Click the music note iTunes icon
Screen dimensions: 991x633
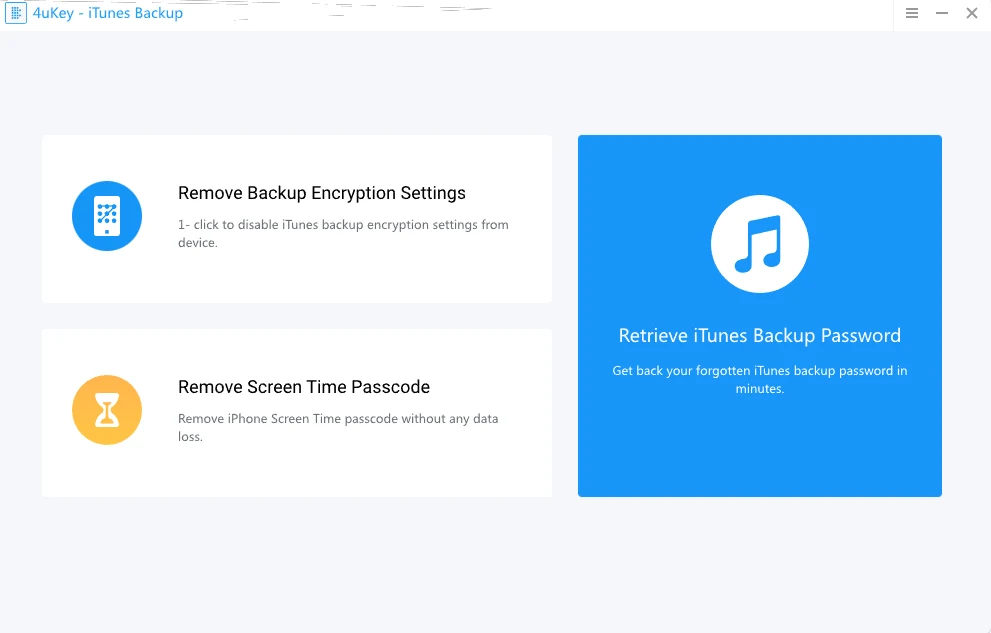pyautogui.click(x=760, y=244)
